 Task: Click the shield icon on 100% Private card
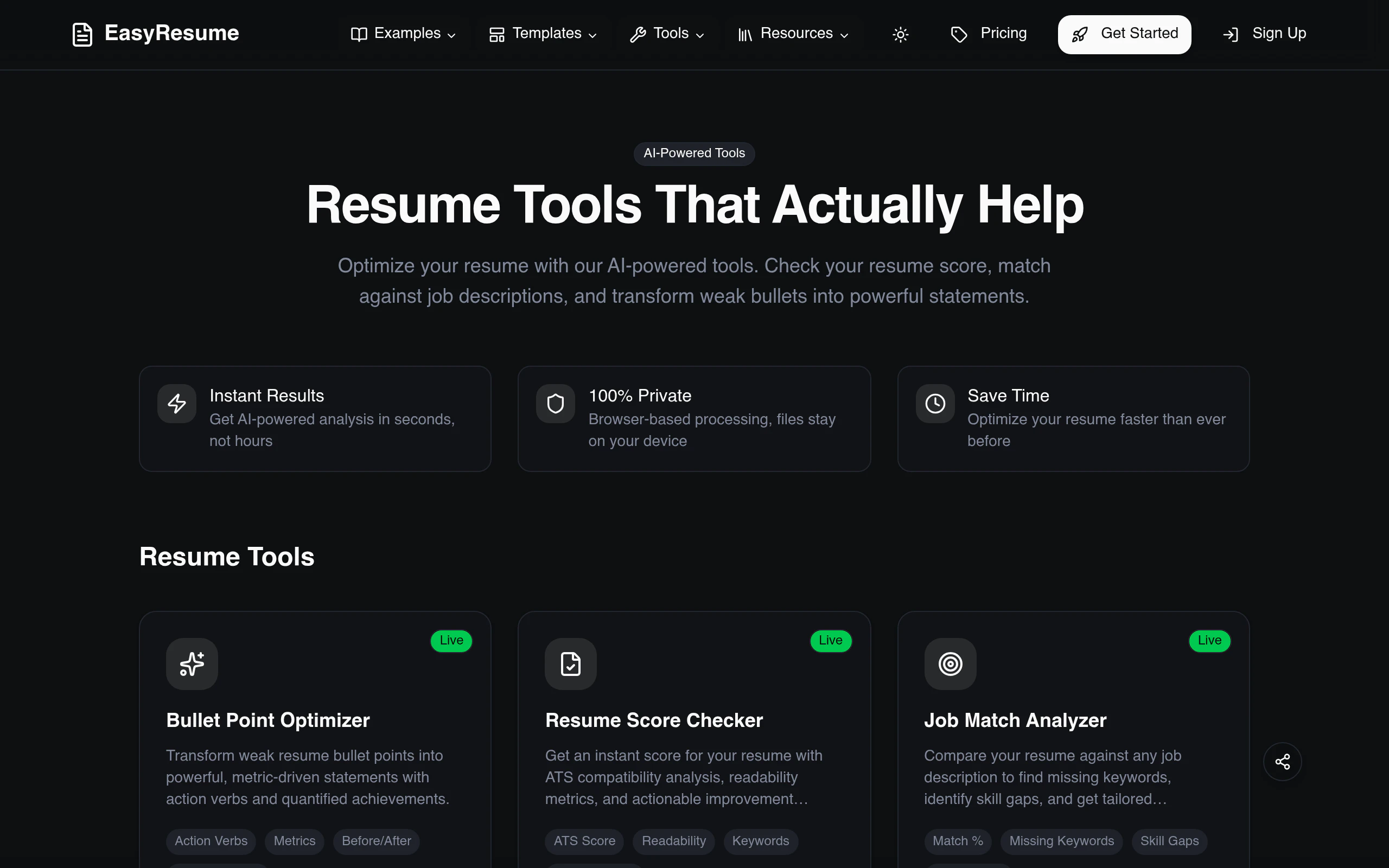555,404
